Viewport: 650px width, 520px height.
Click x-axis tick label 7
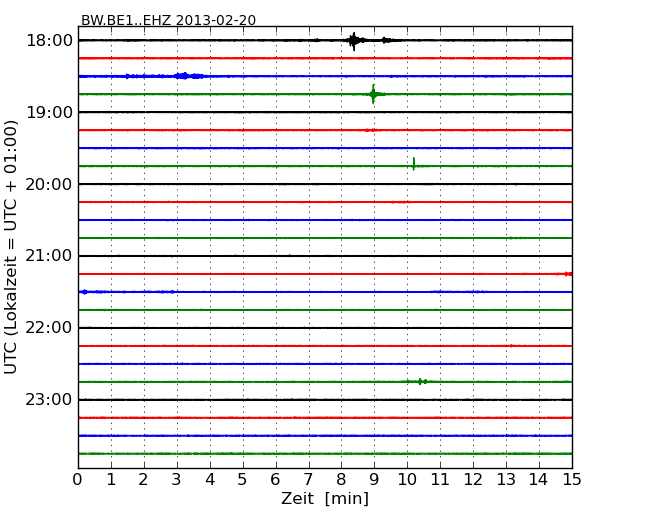point(308,479)
